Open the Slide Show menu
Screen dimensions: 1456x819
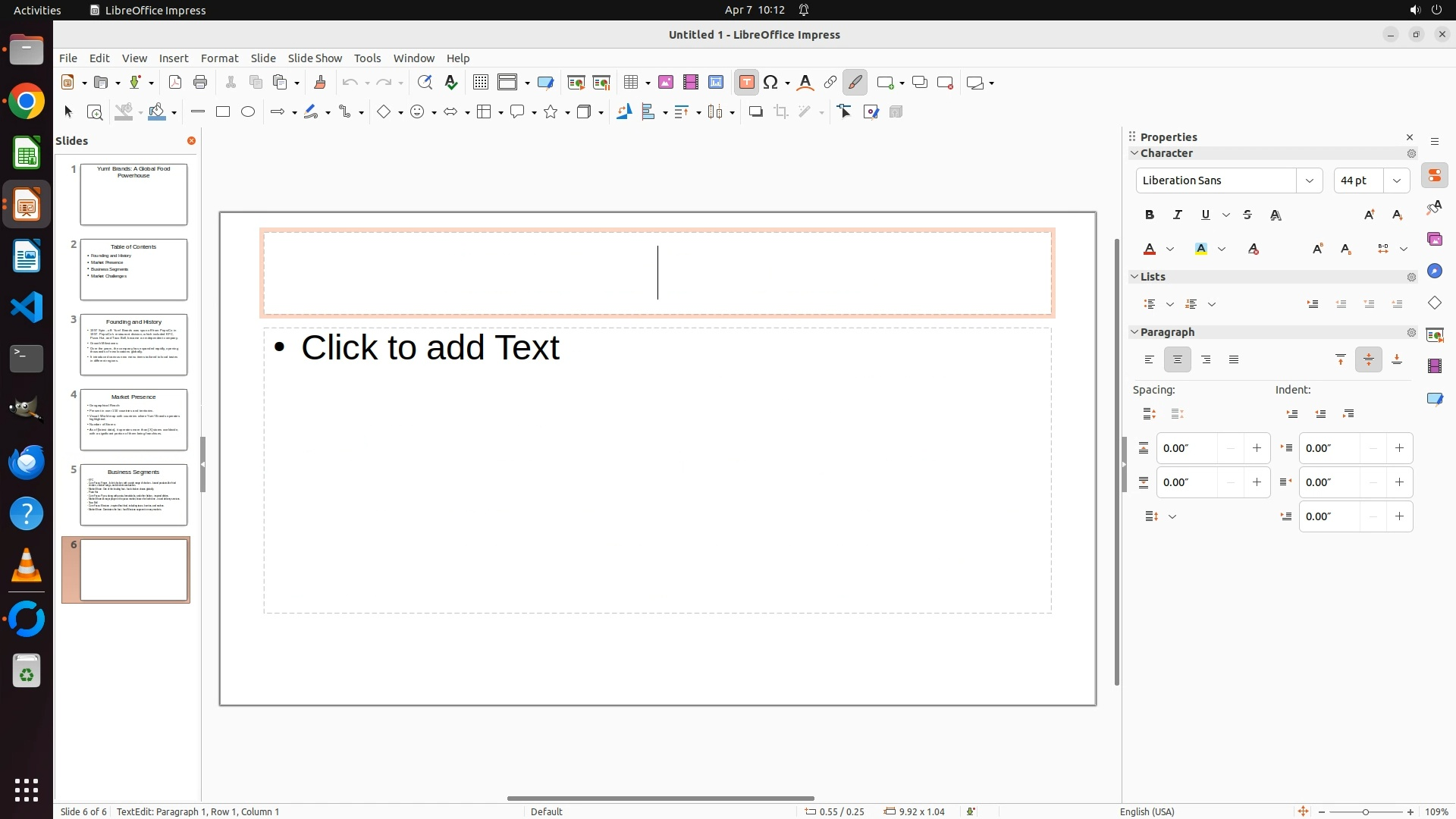coord(315,58)
